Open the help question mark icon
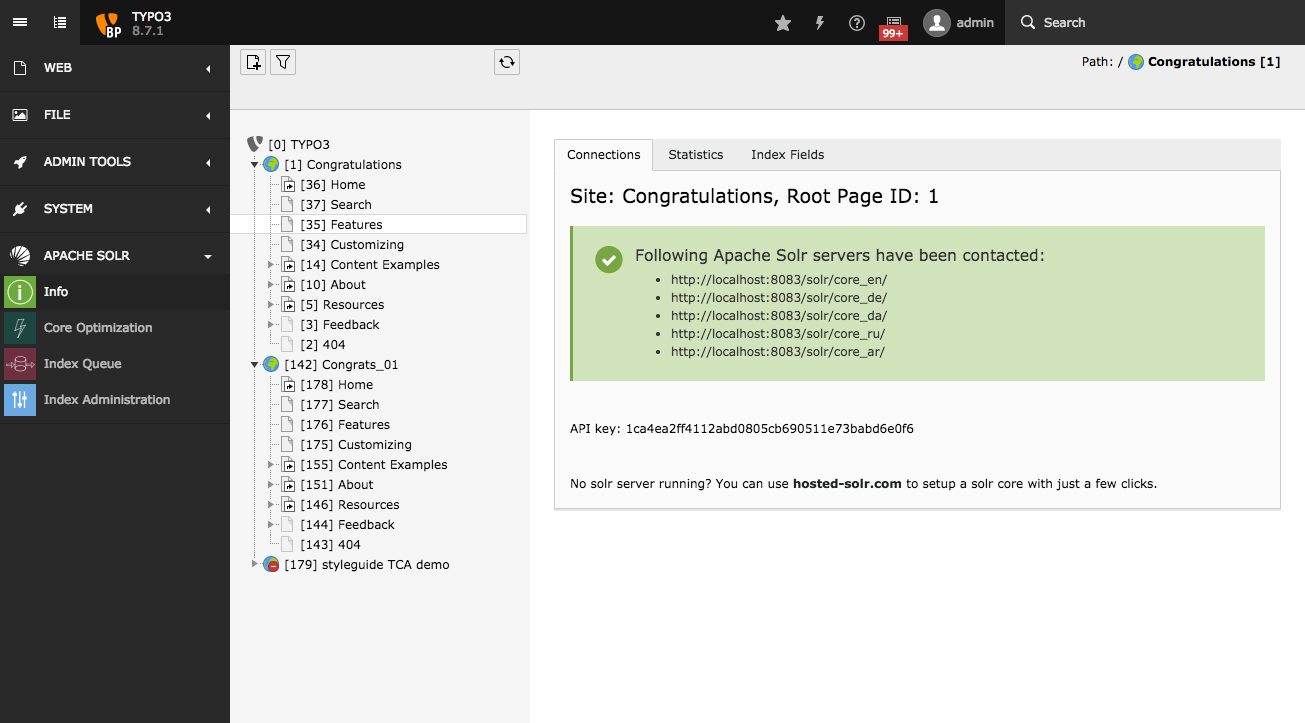The height and width of the screenshot is (723, 1305). [x=857, y=23]
